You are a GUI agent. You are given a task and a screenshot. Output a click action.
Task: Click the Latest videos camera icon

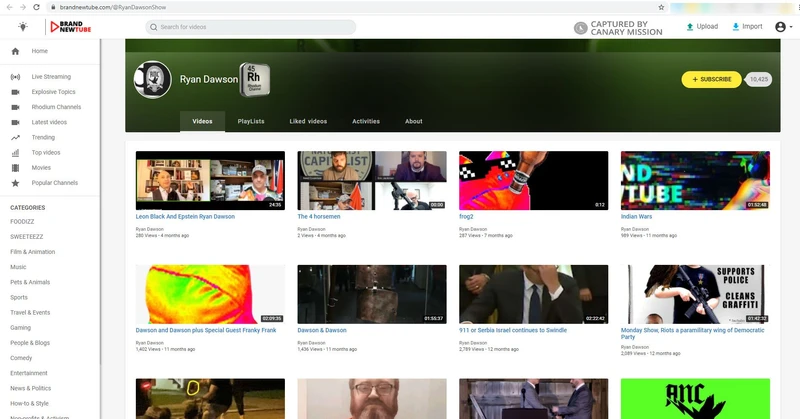(15, 122)
